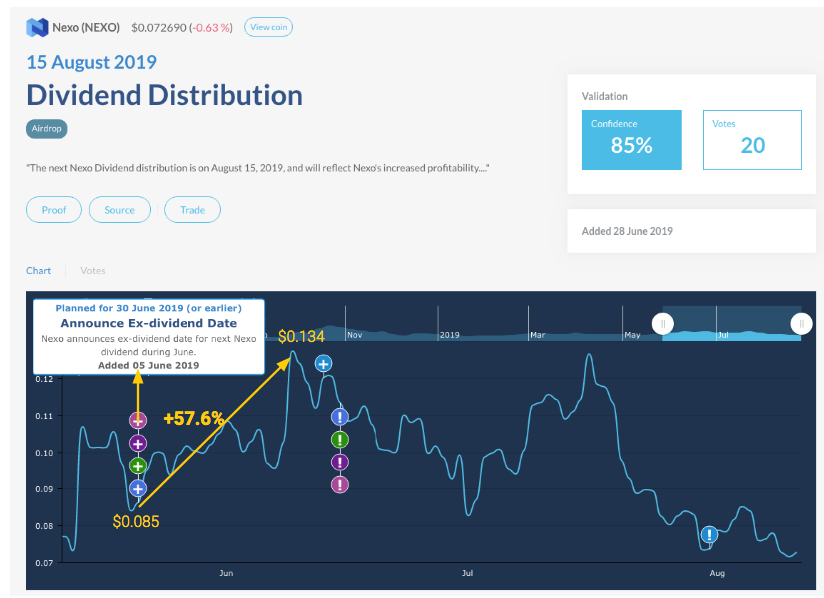
Task: Click the Nov label in the overview timeline
Action: [x=355, y=335]
